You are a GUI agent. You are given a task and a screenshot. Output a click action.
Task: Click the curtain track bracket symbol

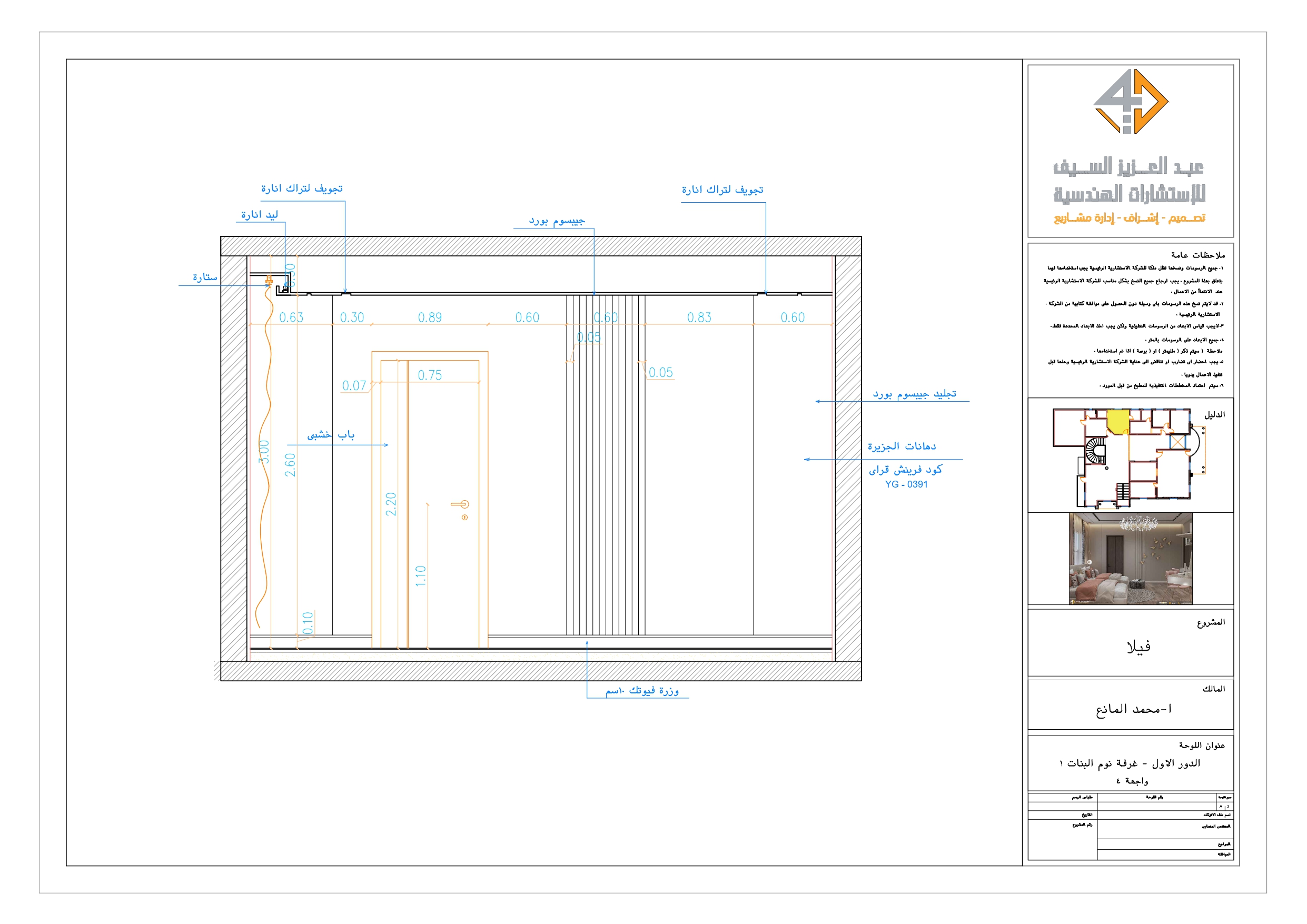(269, 280)
